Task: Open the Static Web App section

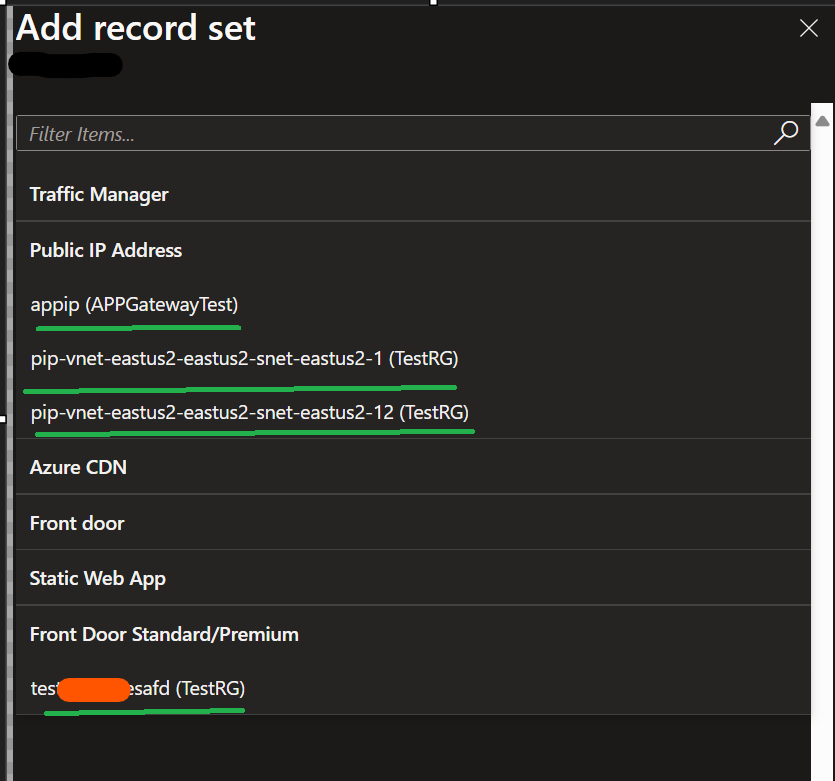Action: point(97,578)
